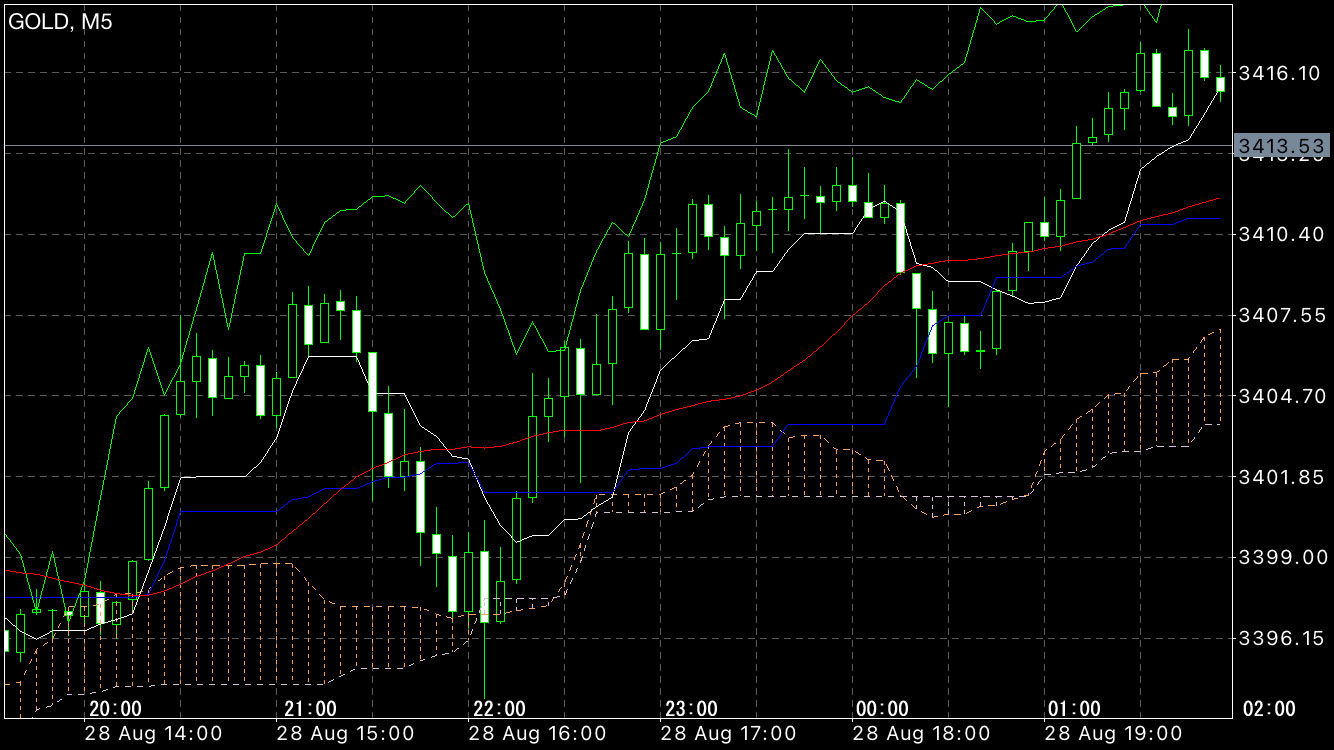Select the 28 Aug 15:00 date label

click(348, 734)
